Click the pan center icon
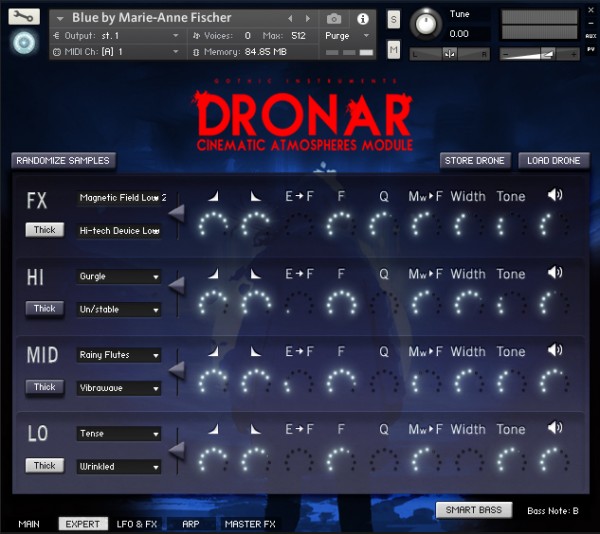Screen dimensions: 600x534 tap(450, 54)
